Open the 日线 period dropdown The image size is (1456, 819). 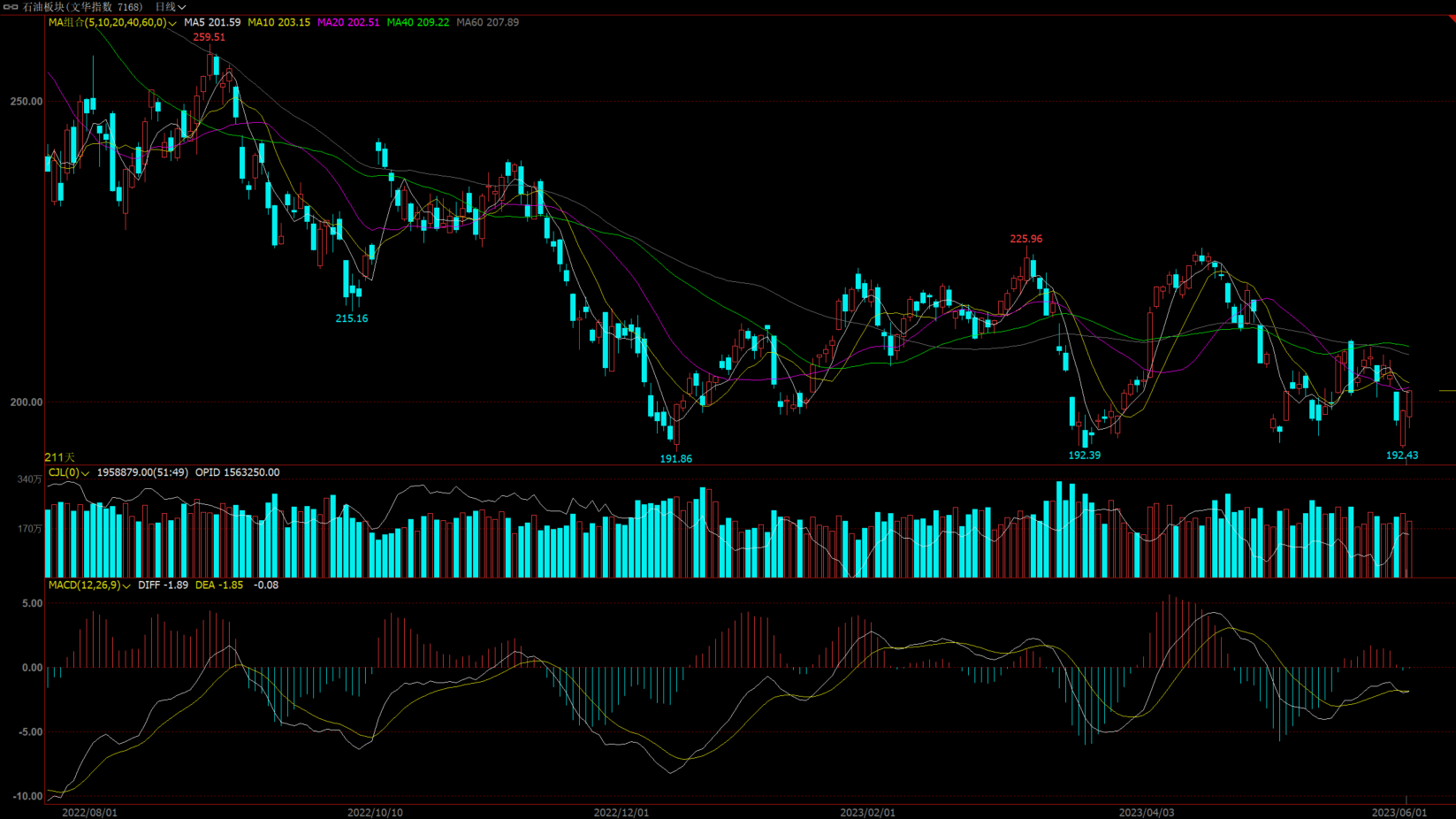[171, 7]
